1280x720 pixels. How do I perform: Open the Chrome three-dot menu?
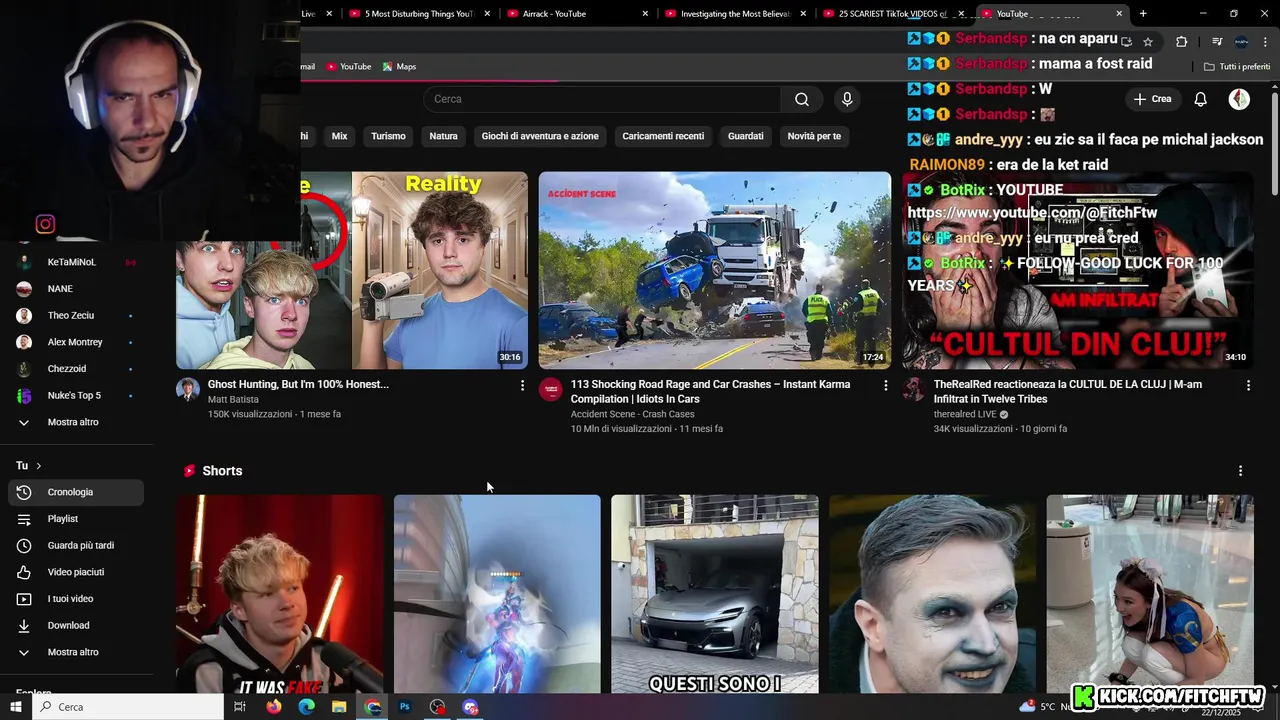tap(1265, 41)
